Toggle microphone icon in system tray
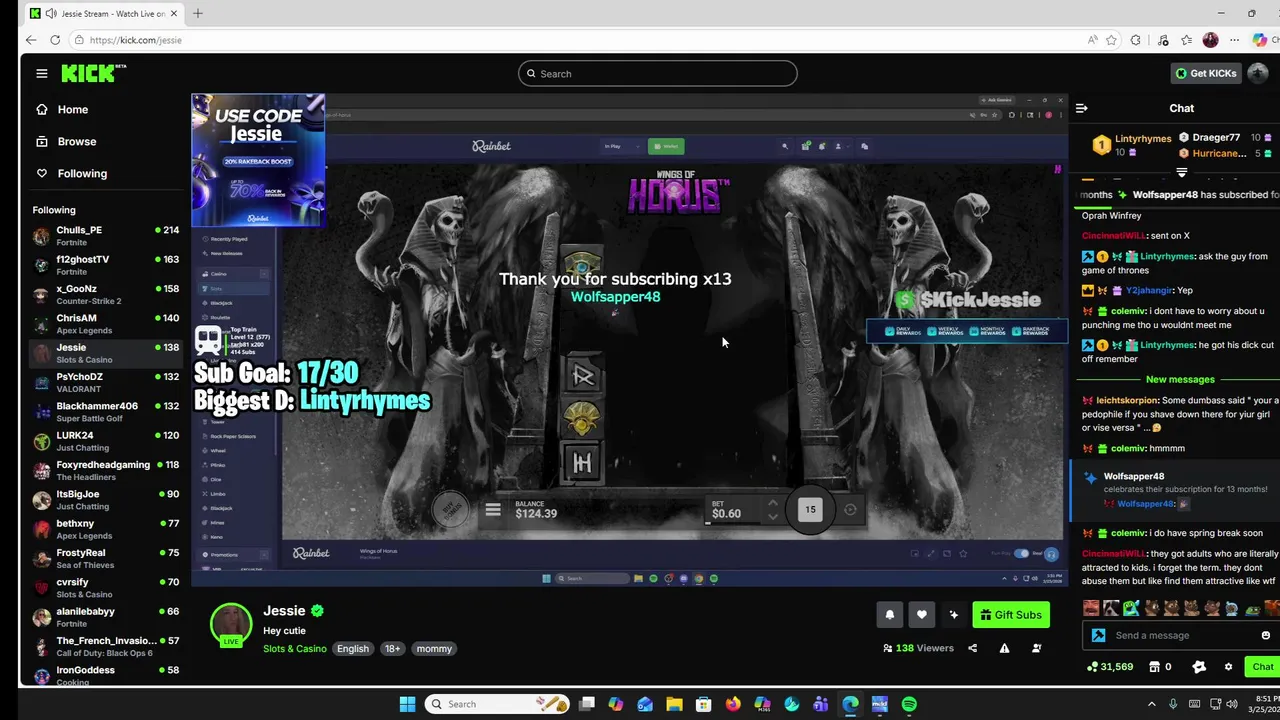 (1173, 704)
